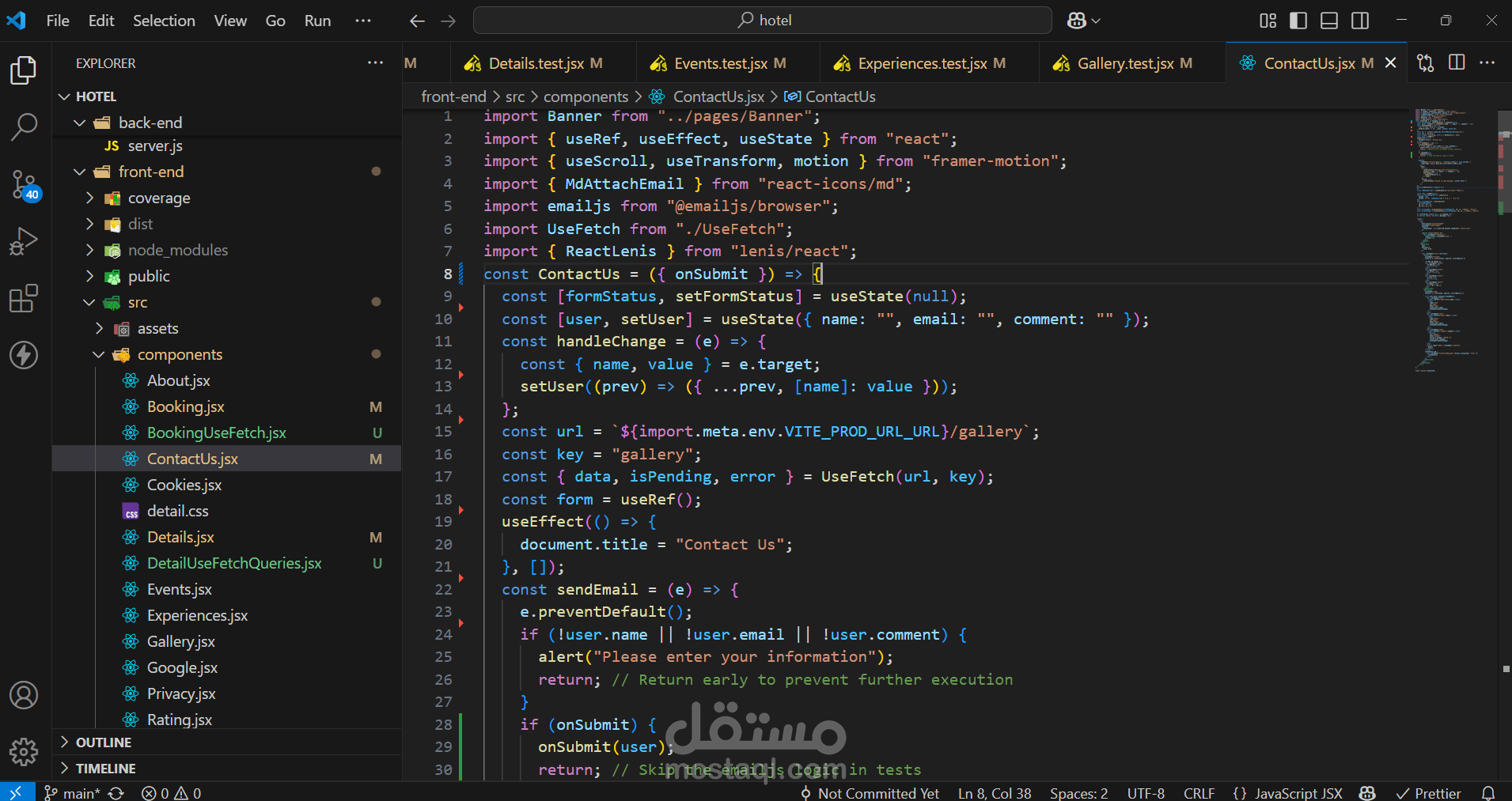Screen dimensions: 1512x801
Task: Close the ContactUs.jsx tab
Action: (1391, 63)
